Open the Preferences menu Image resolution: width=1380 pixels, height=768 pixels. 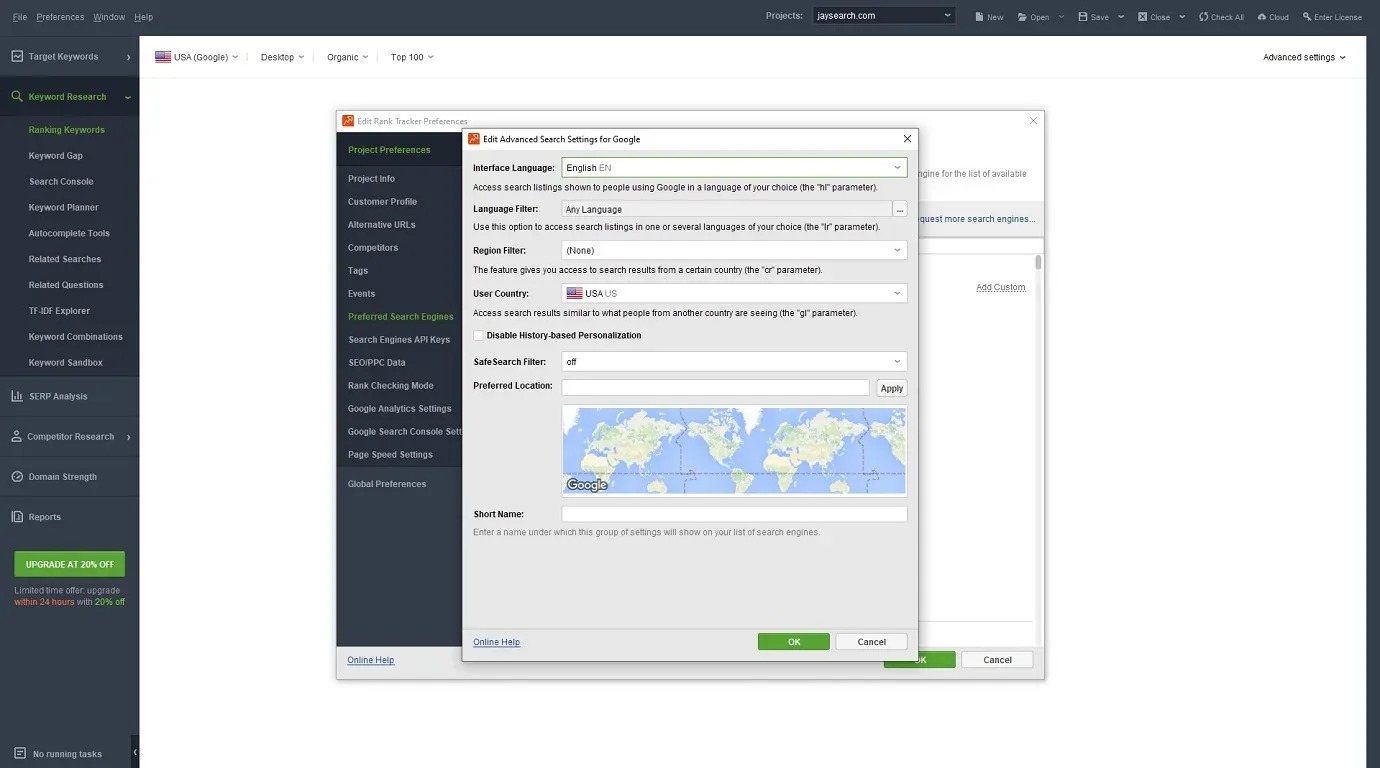point(60,17)
